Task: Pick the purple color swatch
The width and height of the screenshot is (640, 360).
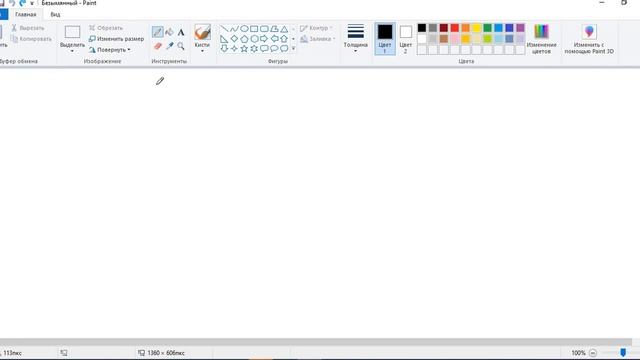Action: tap(520, 28)
